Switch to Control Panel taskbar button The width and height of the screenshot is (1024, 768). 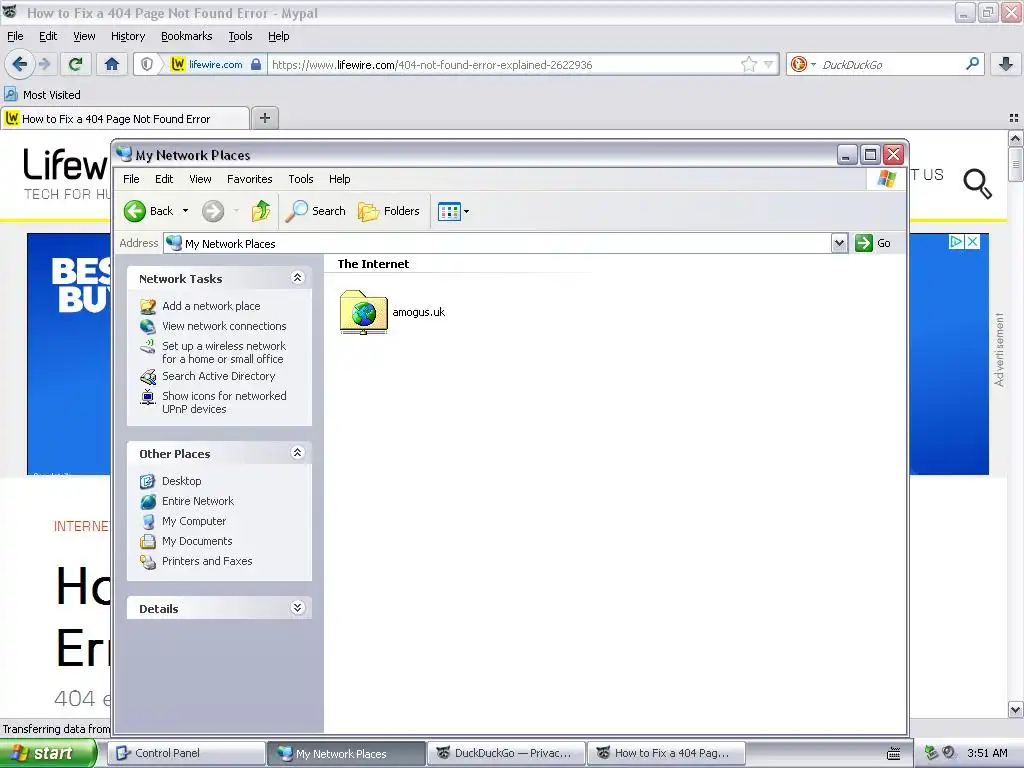pyautogui.click(x=186, y=753)
